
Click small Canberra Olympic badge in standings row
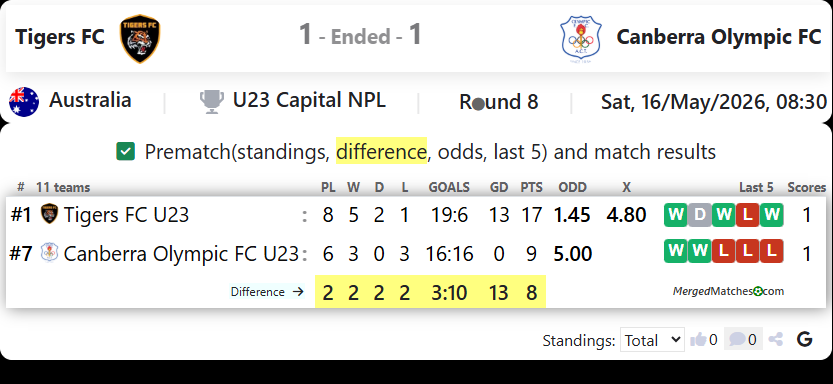pos(49,253)
